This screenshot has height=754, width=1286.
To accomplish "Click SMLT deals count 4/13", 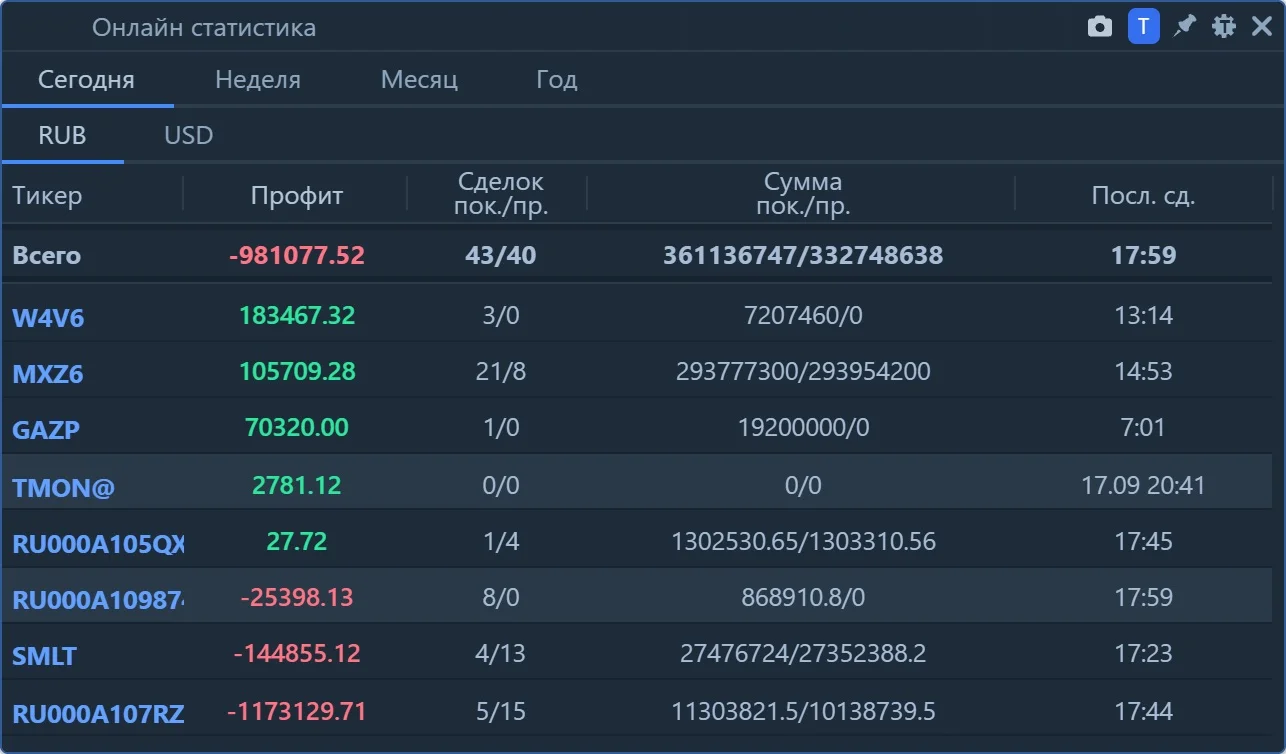I will coord(501,654).
